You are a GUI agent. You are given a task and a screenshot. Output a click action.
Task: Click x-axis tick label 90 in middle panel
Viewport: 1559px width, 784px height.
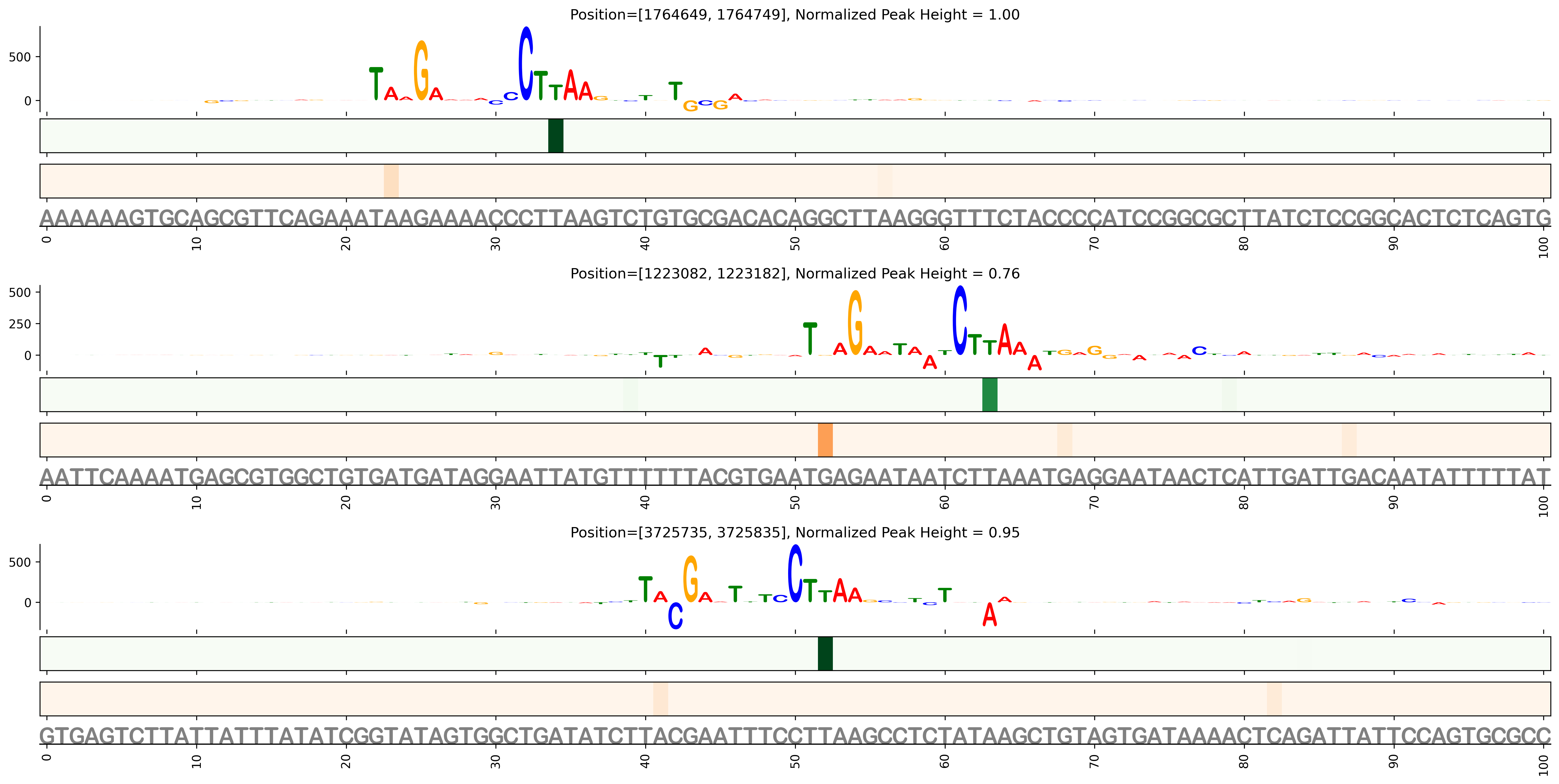point(1394,502)
